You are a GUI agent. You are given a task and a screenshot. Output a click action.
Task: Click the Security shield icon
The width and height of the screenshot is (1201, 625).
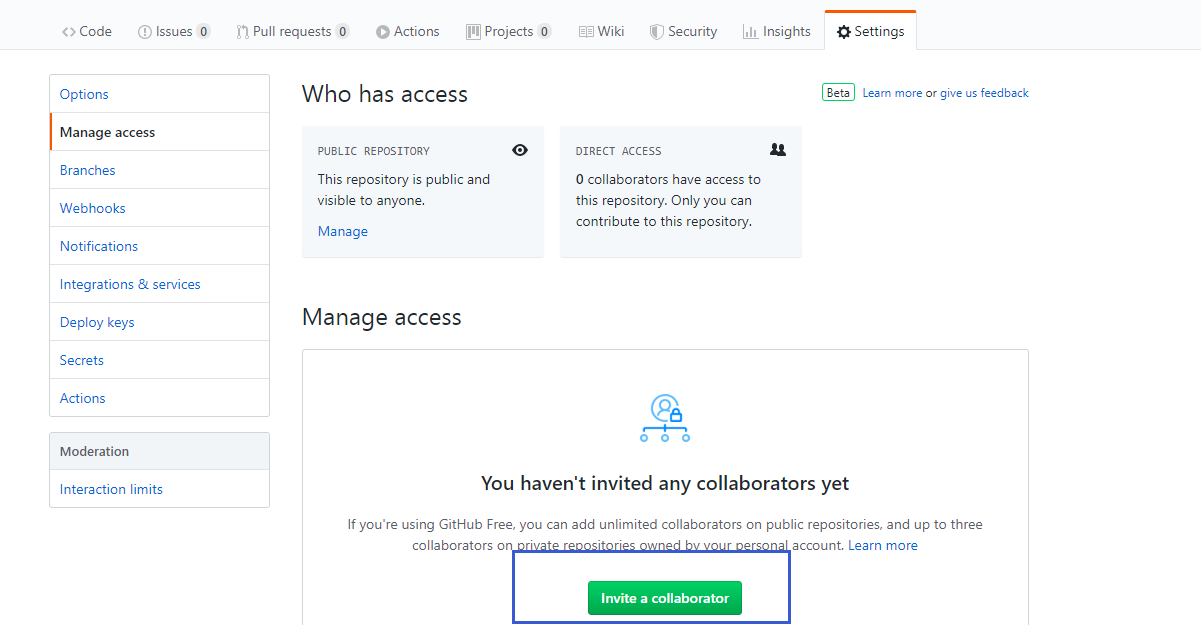coord(657,32)
